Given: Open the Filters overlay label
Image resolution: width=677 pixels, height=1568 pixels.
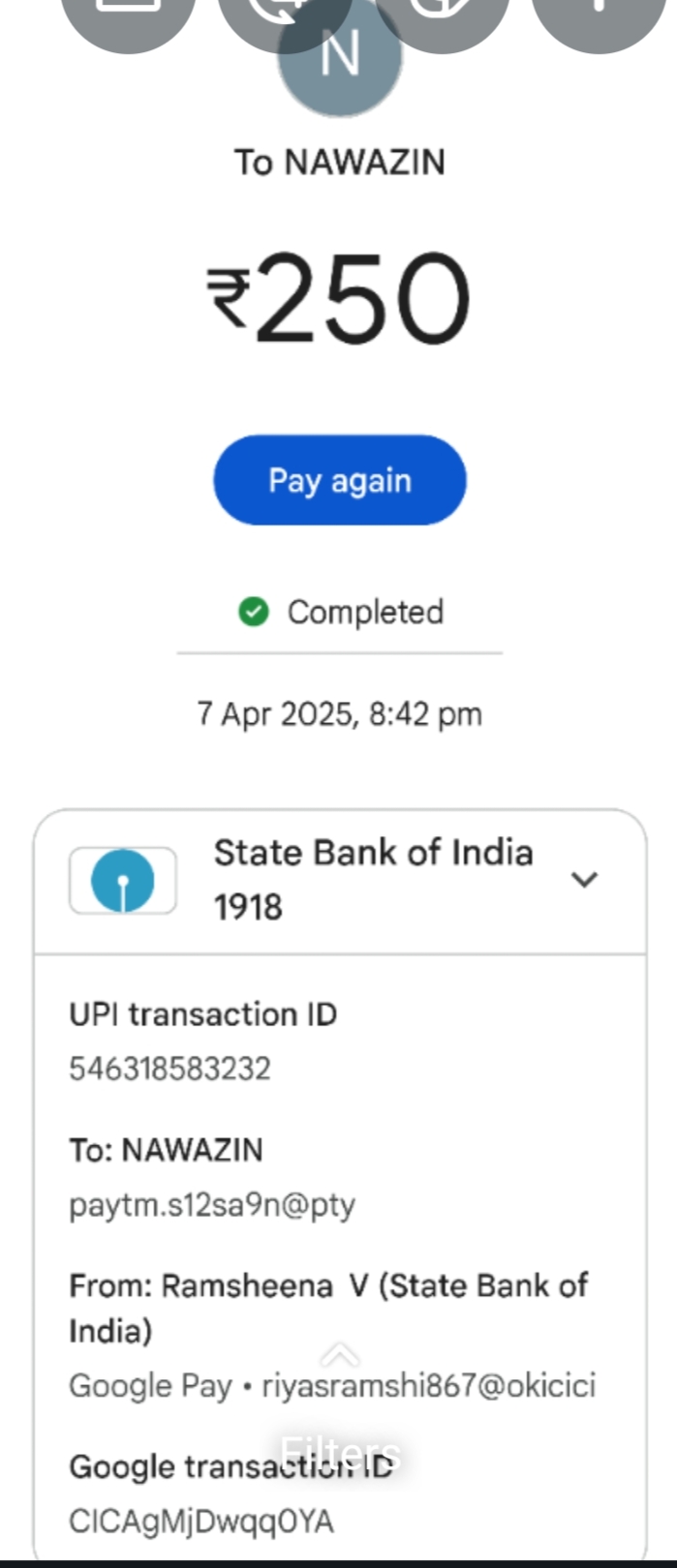Looking at the screenshot, I should [340, 1454].
